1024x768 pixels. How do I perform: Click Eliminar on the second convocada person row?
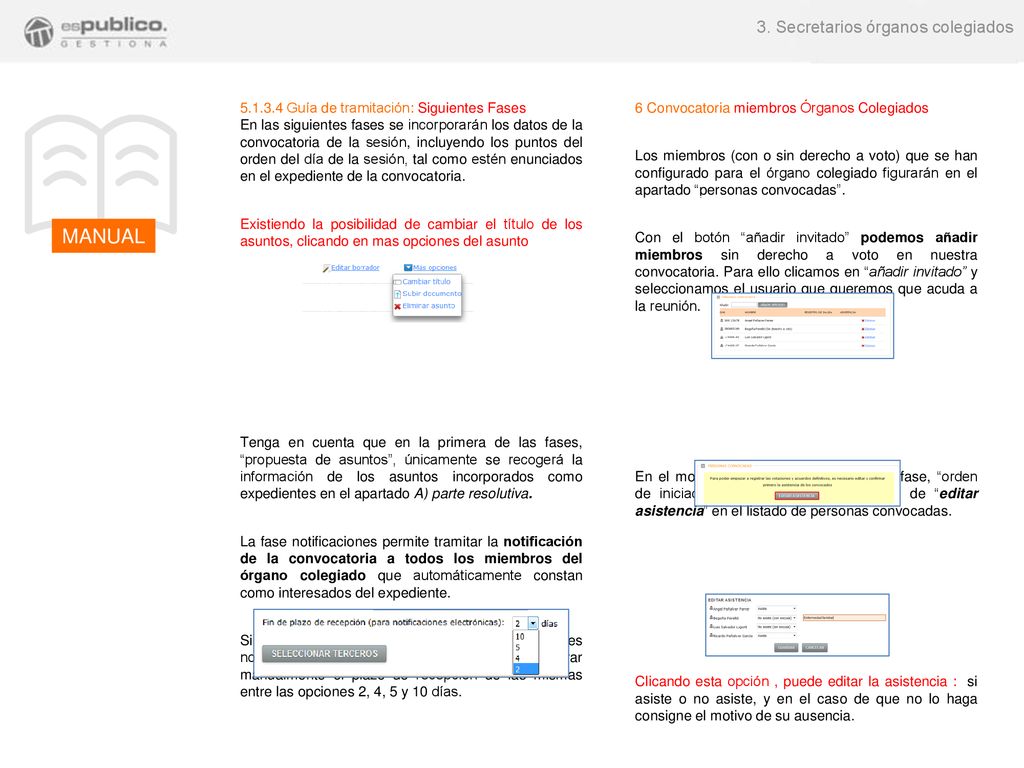(870, 329)
